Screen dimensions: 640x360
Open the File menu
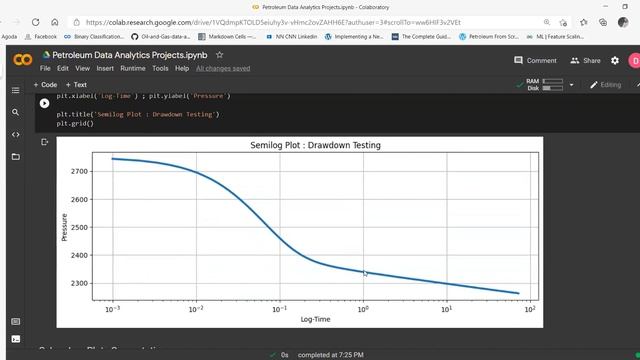click(x=45, y=68)
